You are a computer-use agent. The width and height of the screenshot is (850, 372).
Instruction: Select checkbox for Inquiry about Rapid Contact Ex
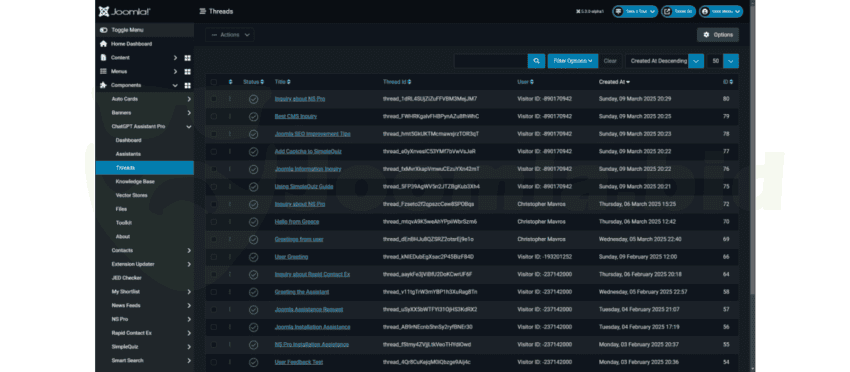click(214, 274)
